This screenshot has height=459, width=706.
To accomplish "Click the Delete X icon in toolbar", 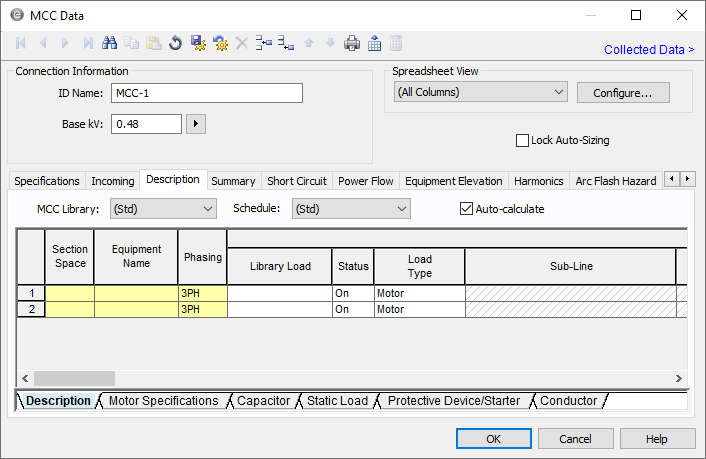I will tap(242, 43).
